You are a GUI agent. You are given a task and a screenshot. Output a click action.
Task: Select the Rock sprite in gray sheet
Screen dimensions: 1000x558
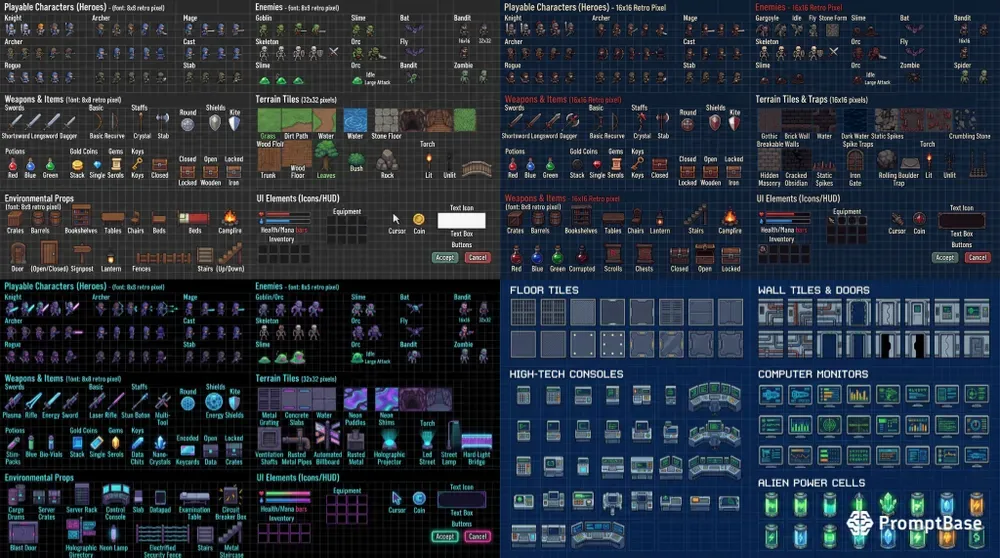point(386,161)
